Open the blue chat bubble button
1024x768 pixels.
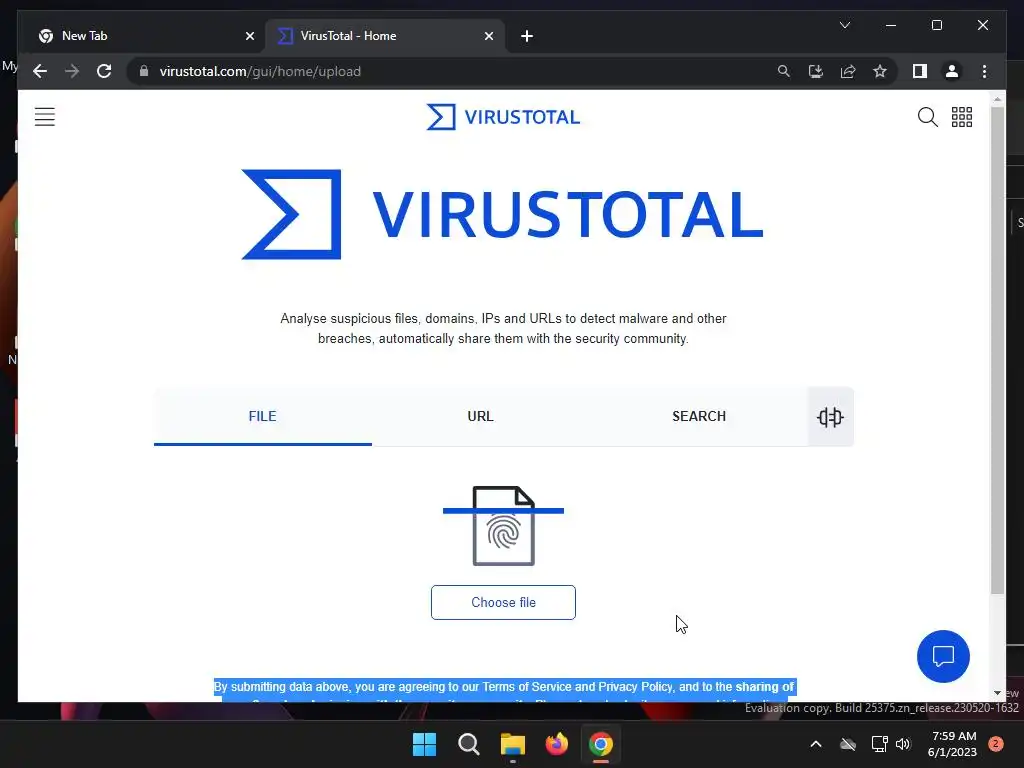[x=943, y=656]
